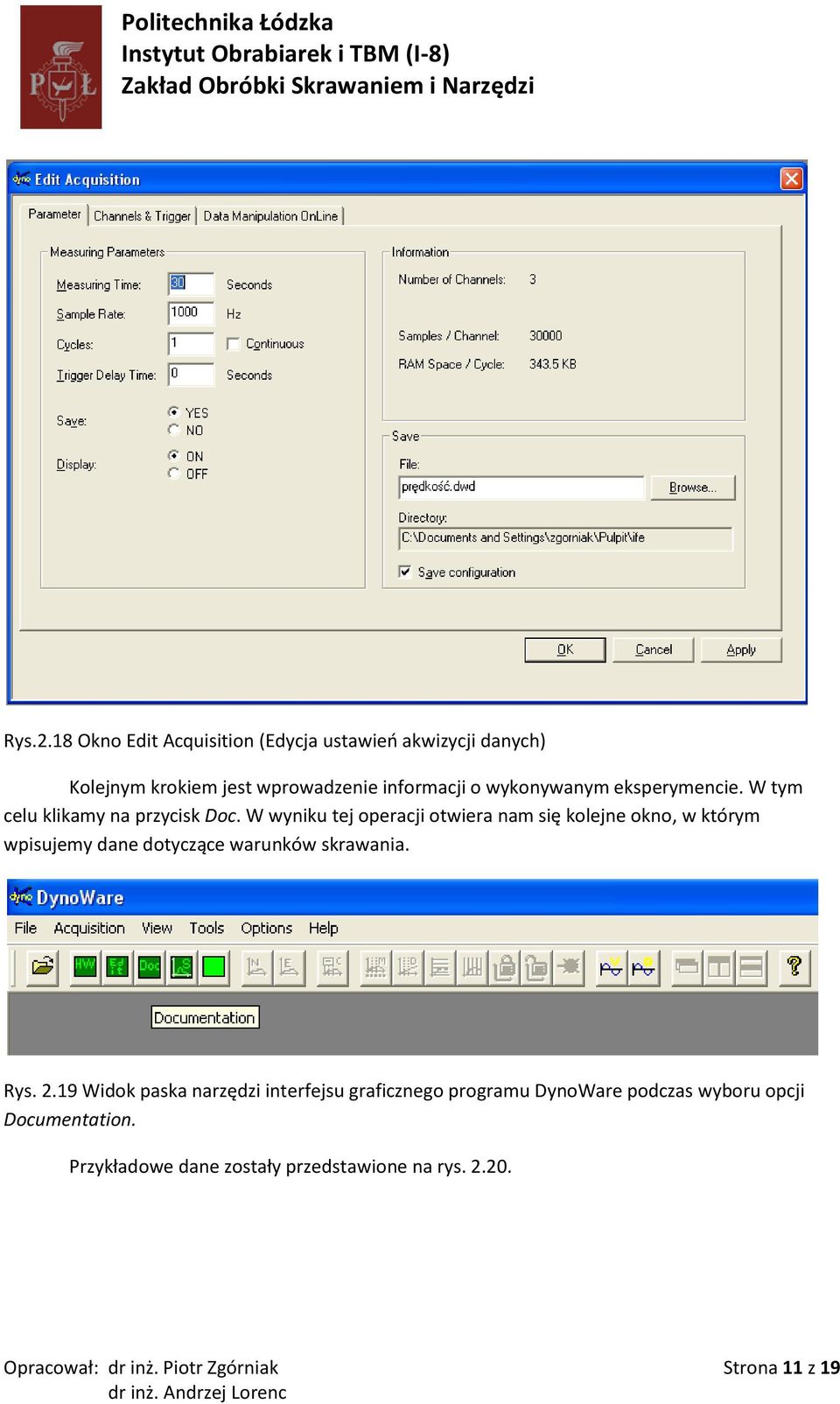This screenshot has width=840, height=1404.
Task: Switch to Channels & Trigger tab
Action: (x=142, y=216)
